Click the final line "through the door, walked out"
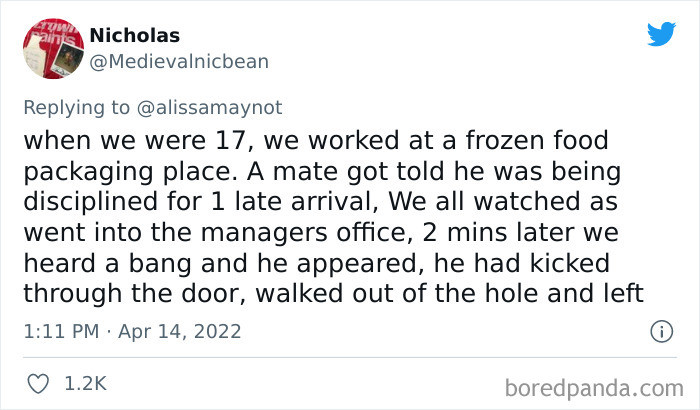The width and height of the screenshot is (700, 410). [333, 293]
